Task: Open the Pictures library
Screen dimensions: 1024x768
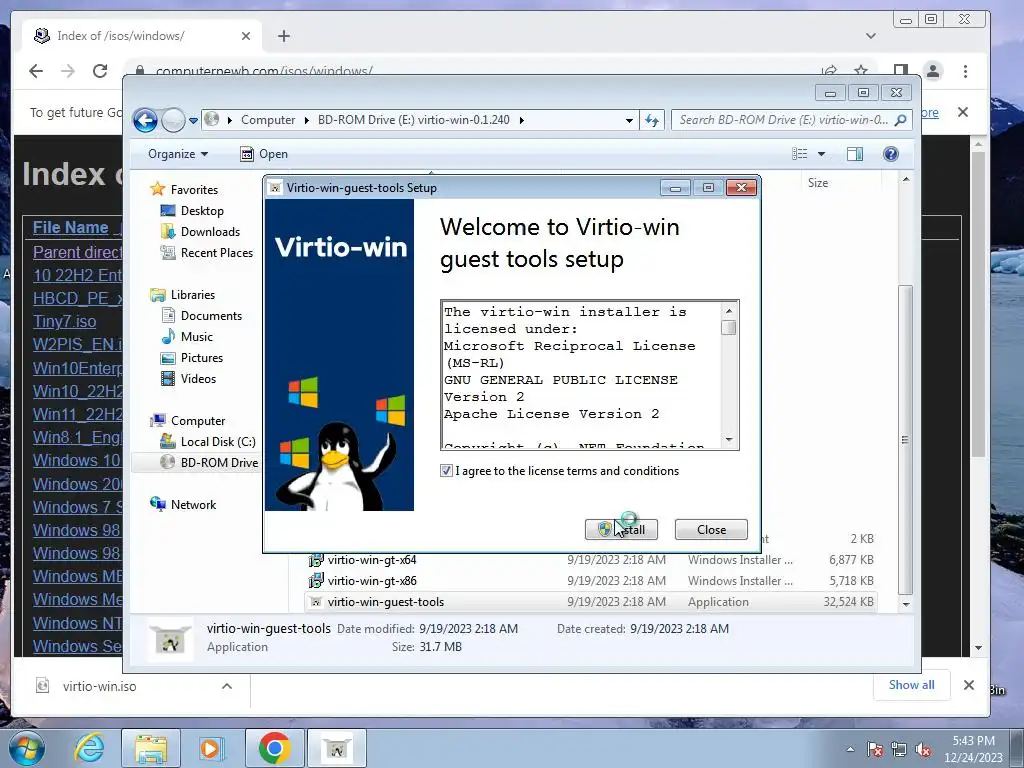Action: [x=202, y=358]
